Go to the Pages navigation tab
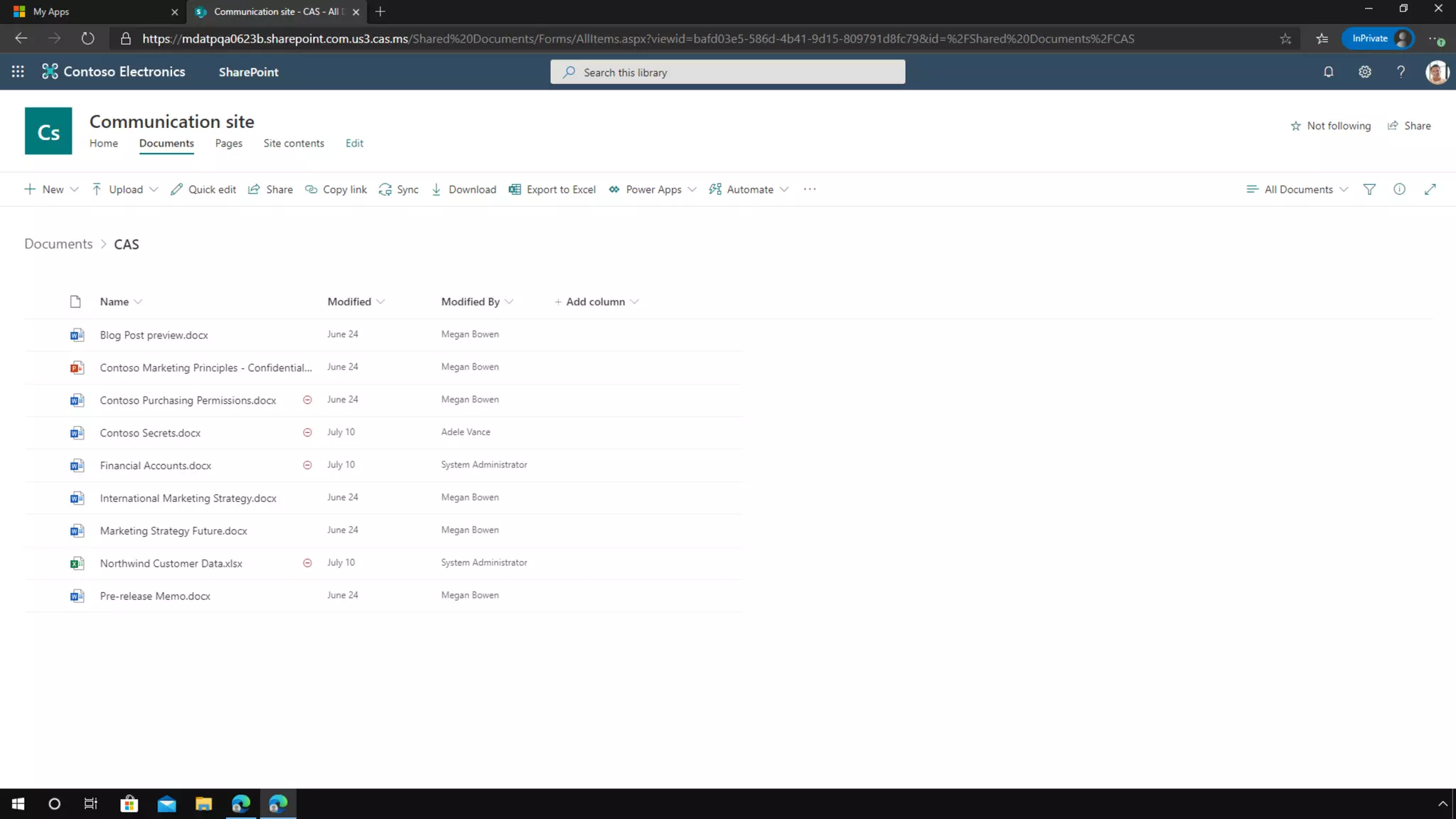 coord(228,143)
